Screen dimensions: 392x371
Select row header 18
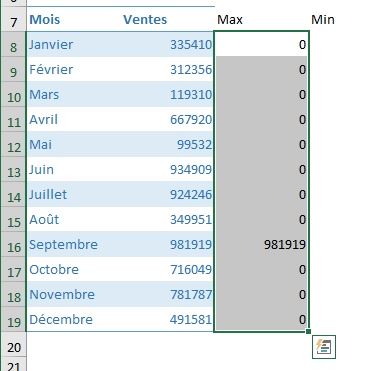pyautogui.click(x=13, y=294)
